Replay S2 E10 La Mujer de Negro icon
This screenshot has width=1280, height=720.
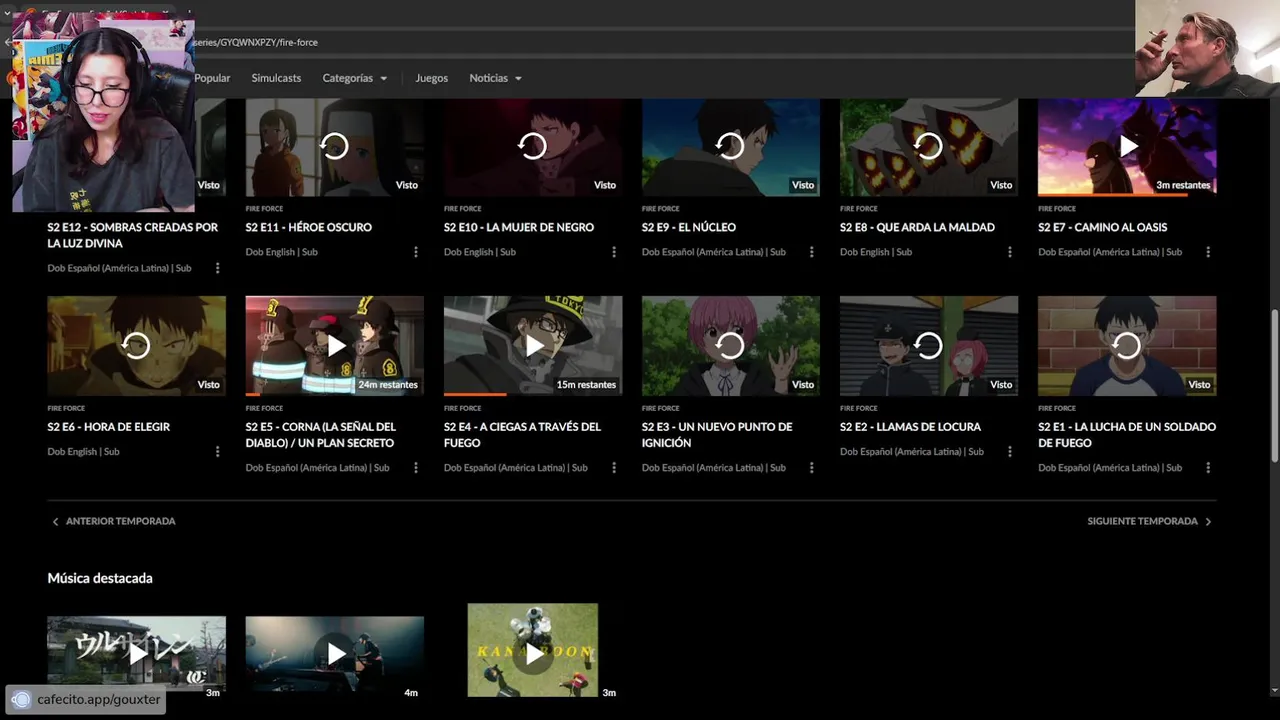pyautogui.click(x=532, y=146)
